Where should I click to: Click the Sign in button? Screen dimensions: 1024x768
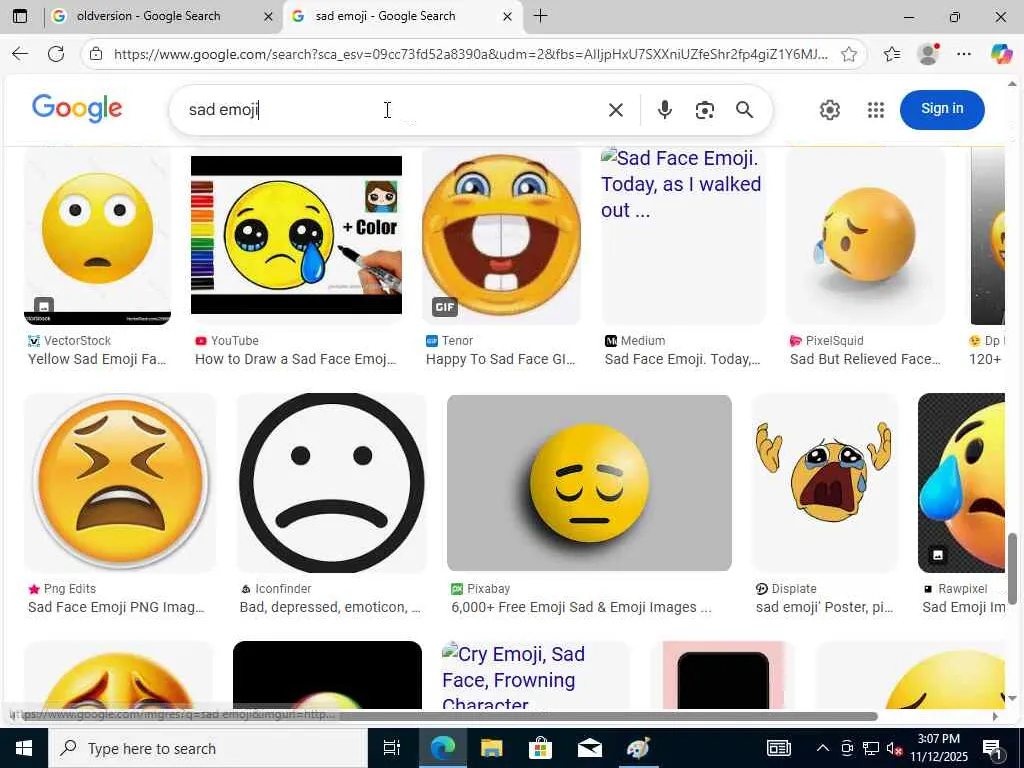(942, 109)
